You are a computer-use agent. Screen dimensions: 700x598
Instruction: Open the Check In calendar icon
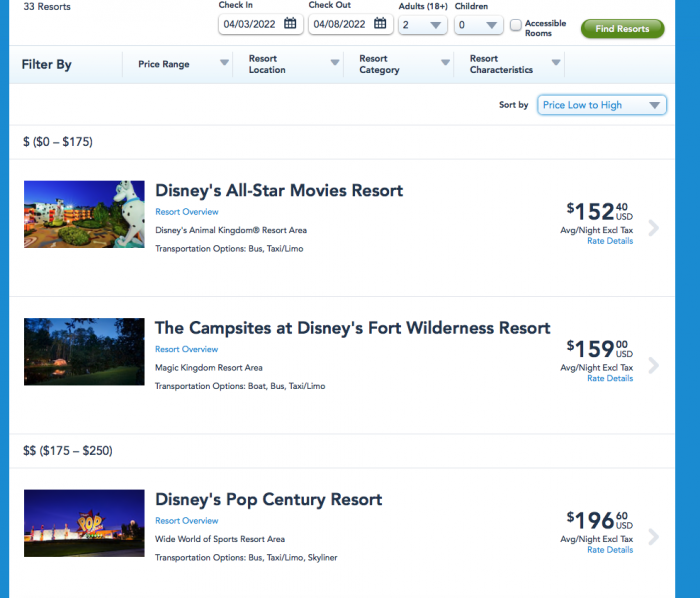pos(290,24)
